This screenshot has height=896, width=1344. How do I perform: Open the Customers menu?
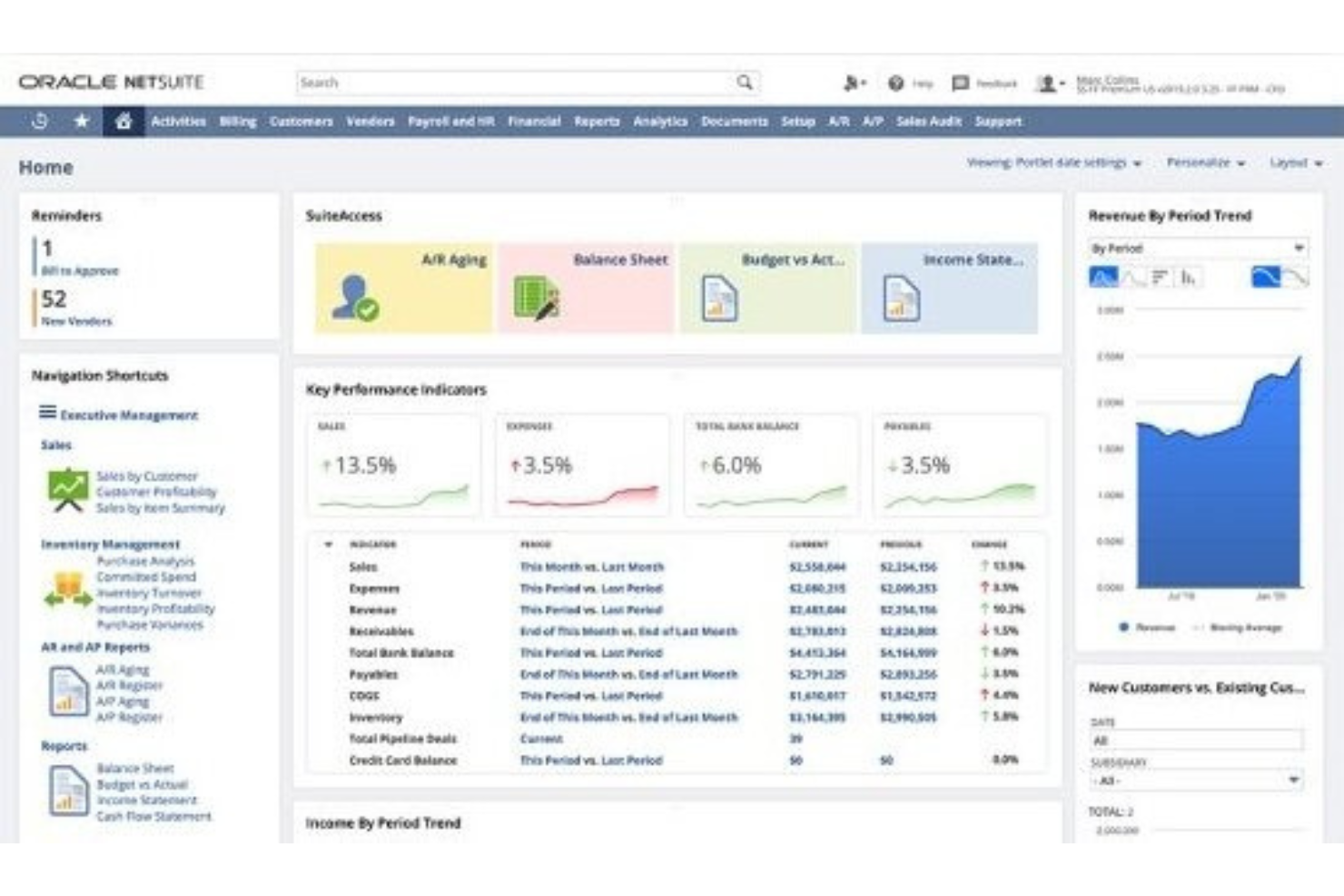coord(301,121)
